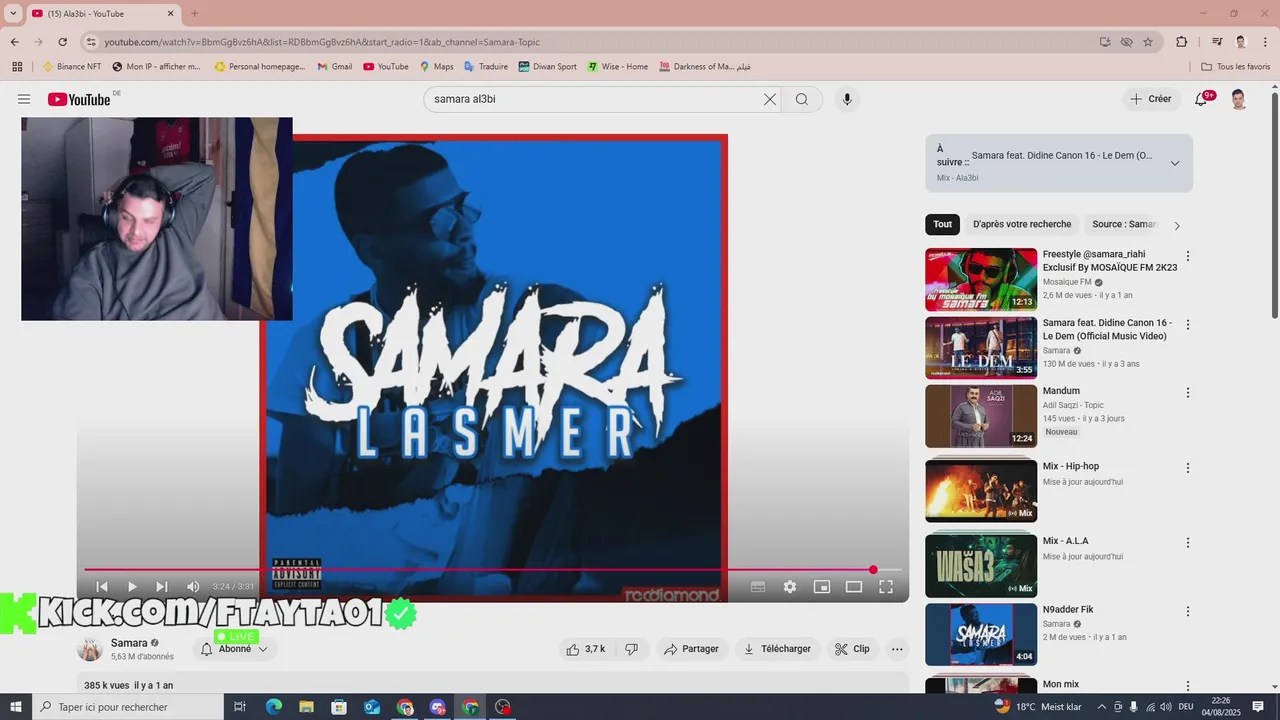Viewport: 1280px width, 720px height.
Task: Open the Diwan Sport bookmark
Action: 547,67
